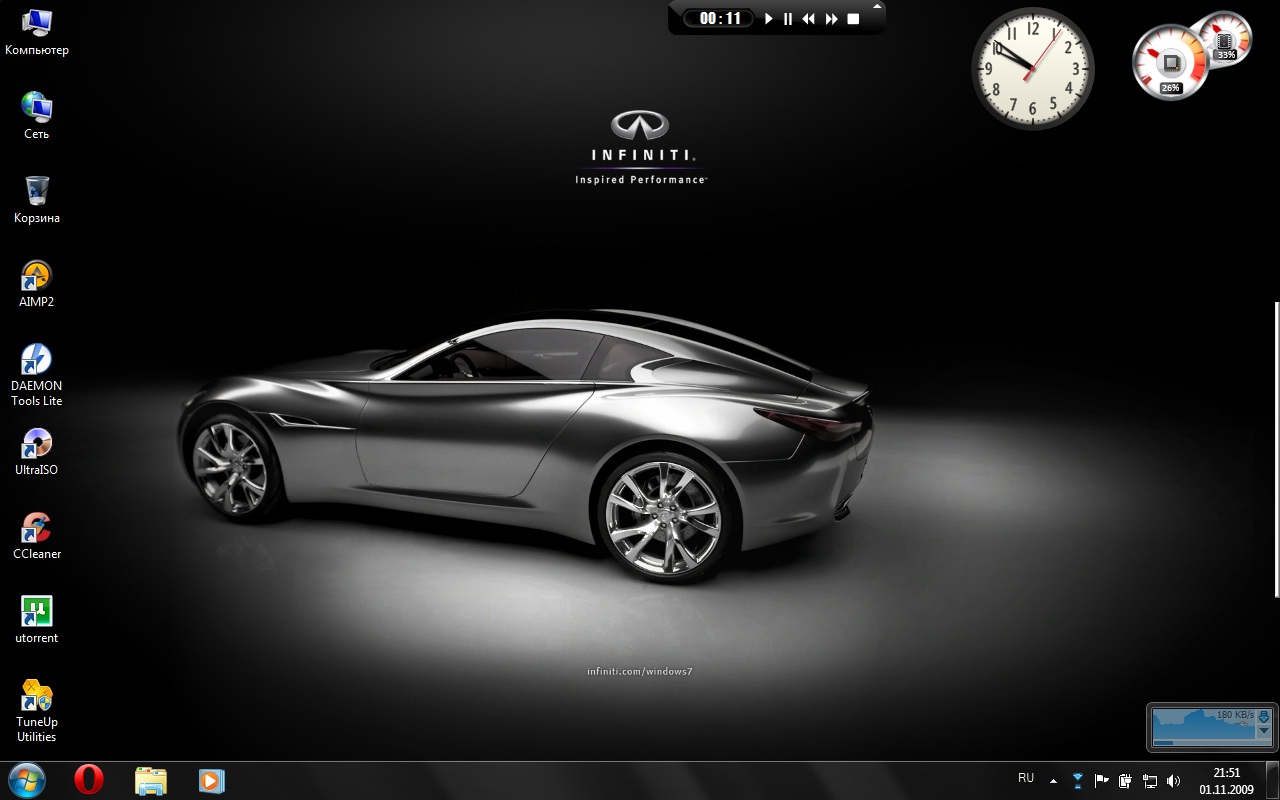Open the Windows Start menu

pyautogui.click(x=26, y=780)
